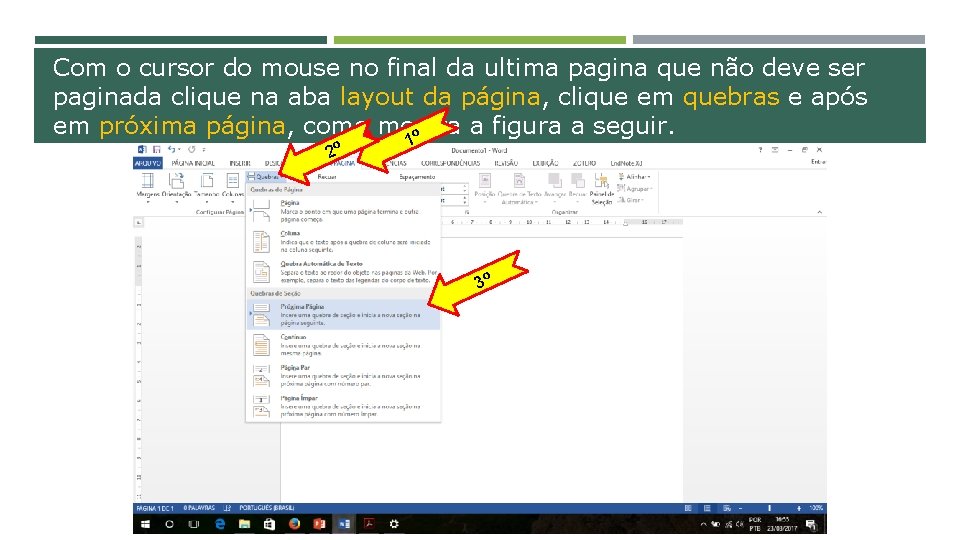Viewport: 960px width, 540px height.
Task: Switch to the EXIBIÇÃO tab
Action: (x=545, y=163)
